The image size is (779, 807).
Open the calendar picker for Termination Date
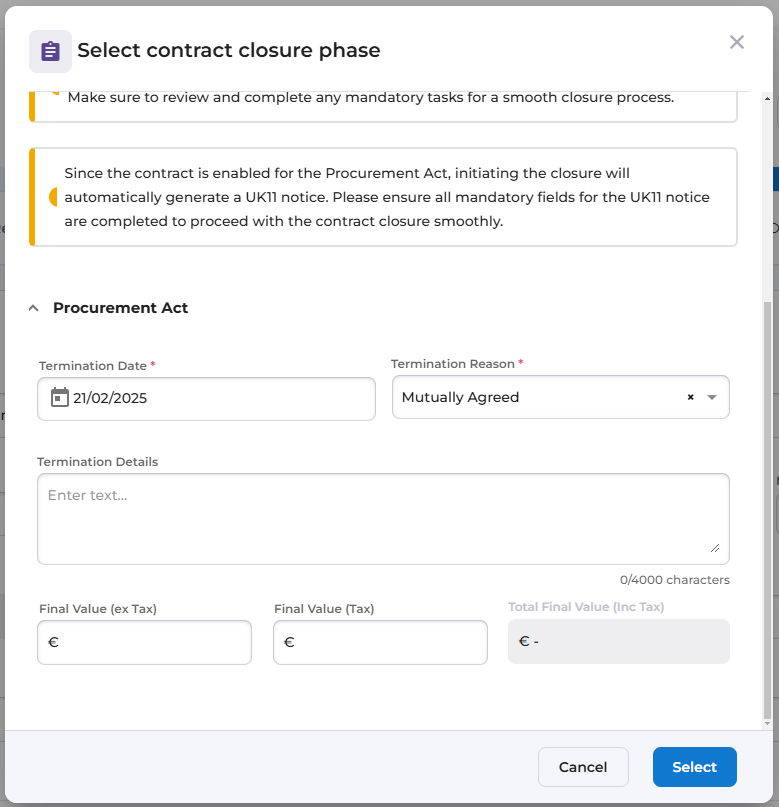click(x=59, y=397)
